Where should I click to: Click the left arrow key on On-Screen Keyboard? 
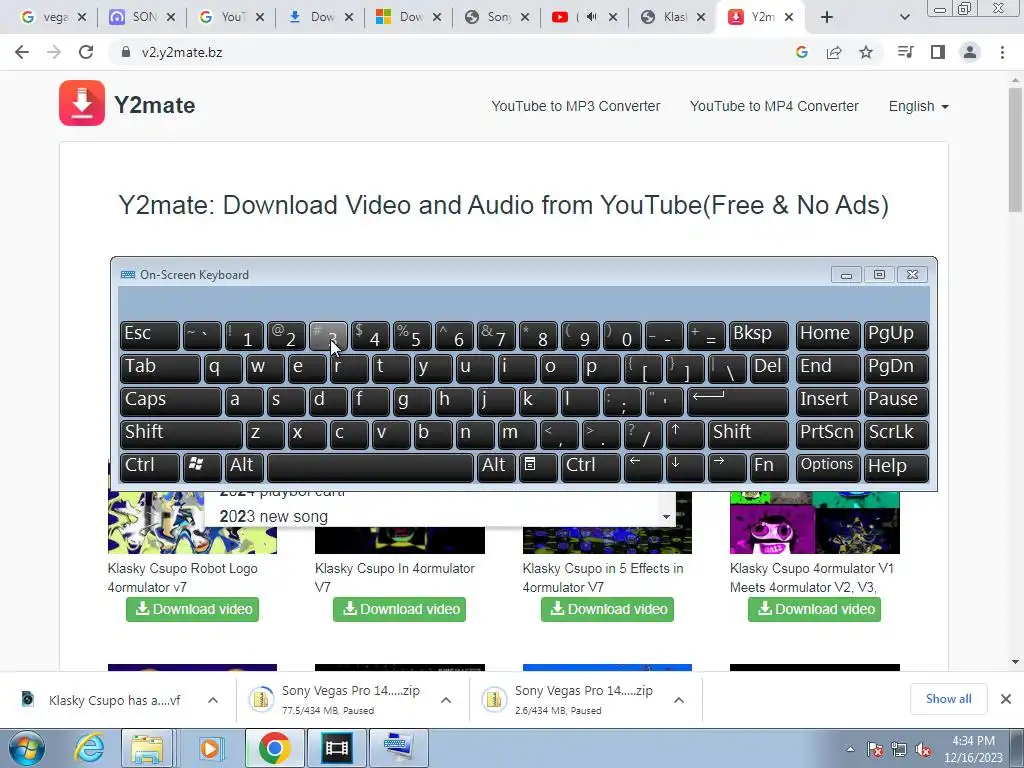pos(643,468)
